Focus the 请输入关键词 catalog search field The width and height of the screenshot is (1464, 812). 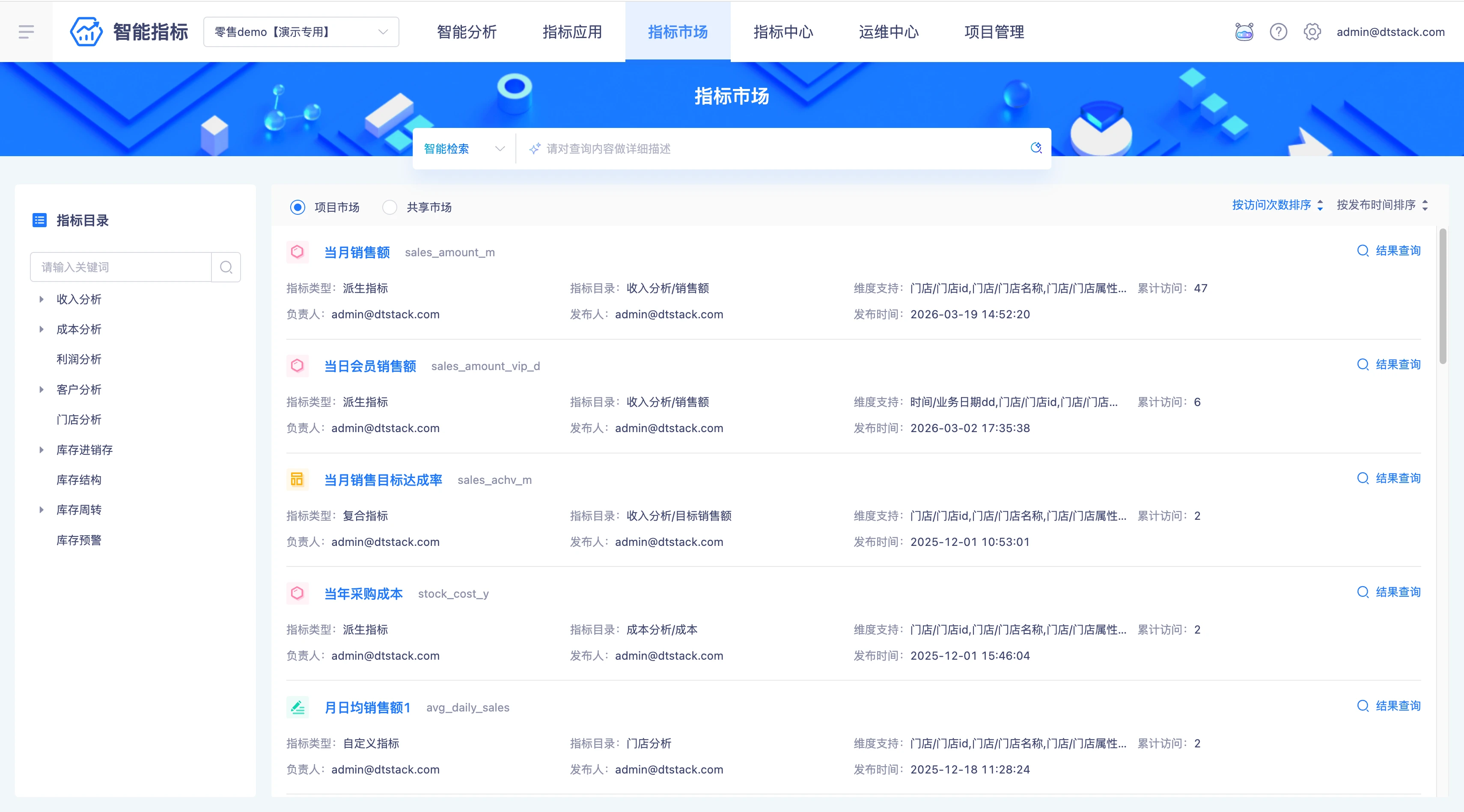pyautogui.click(x=120, y=267)
